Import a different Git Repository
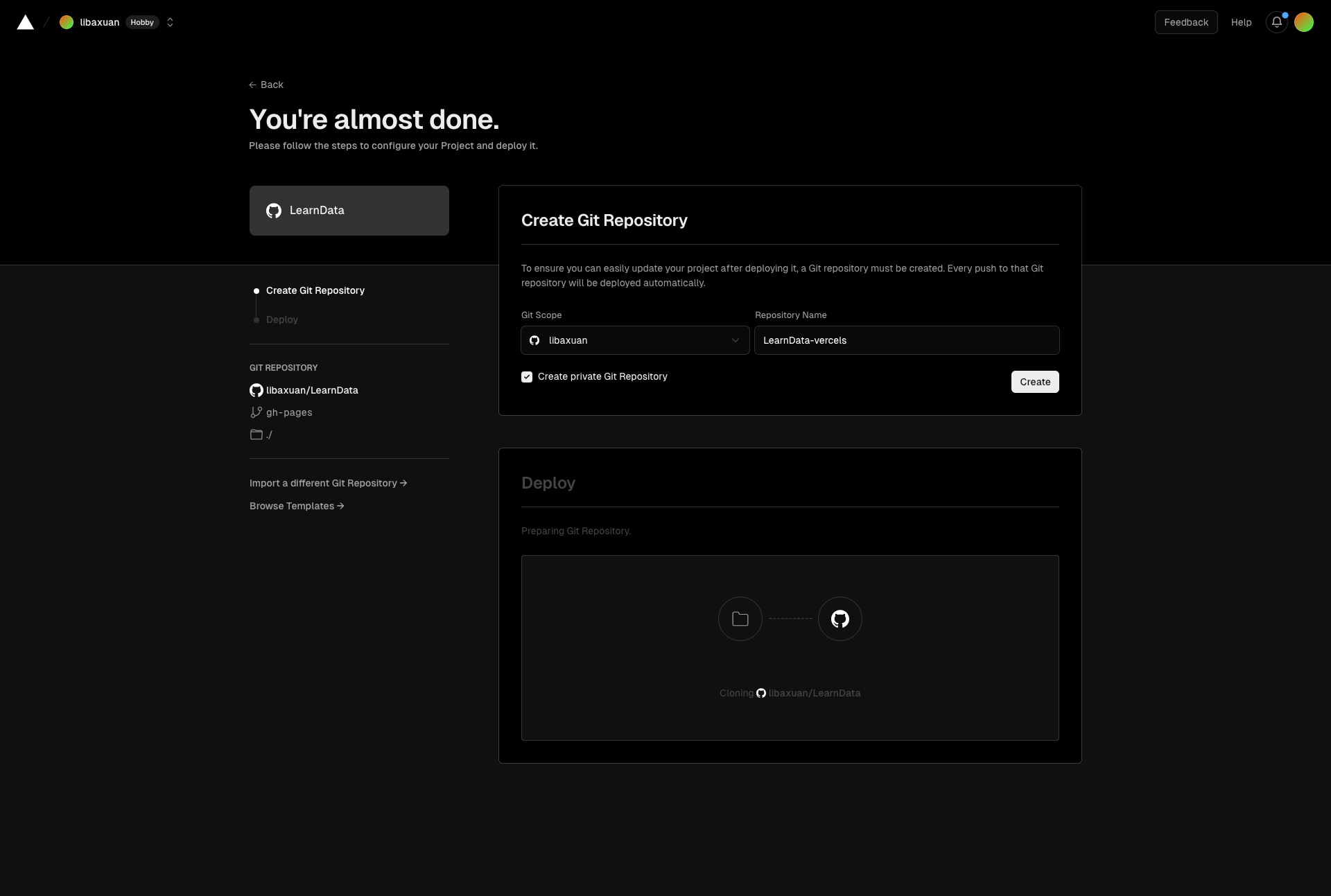The height and width of the screenshot is (896, 1331). pos(328,483)
